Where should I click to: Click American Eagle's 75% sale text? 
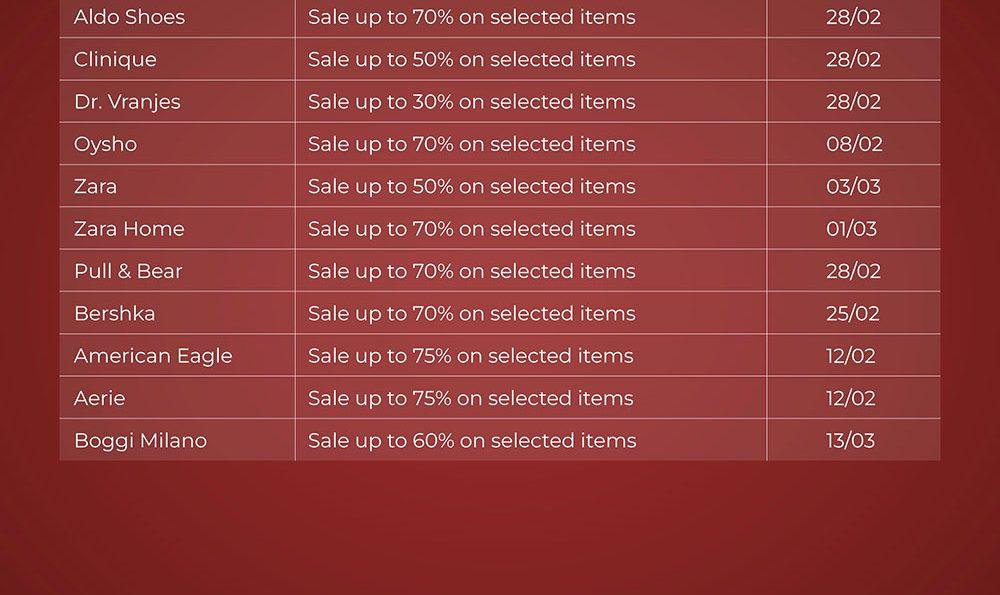click(x=470, y=356)
